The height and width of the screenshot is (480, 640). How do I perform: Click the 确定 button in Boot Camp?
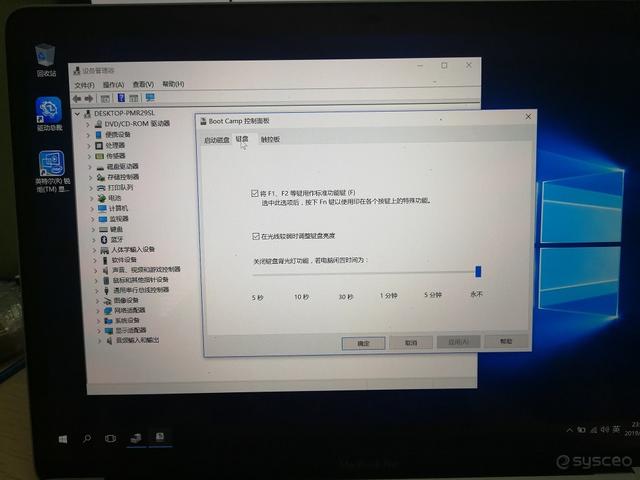coord(363,343)
